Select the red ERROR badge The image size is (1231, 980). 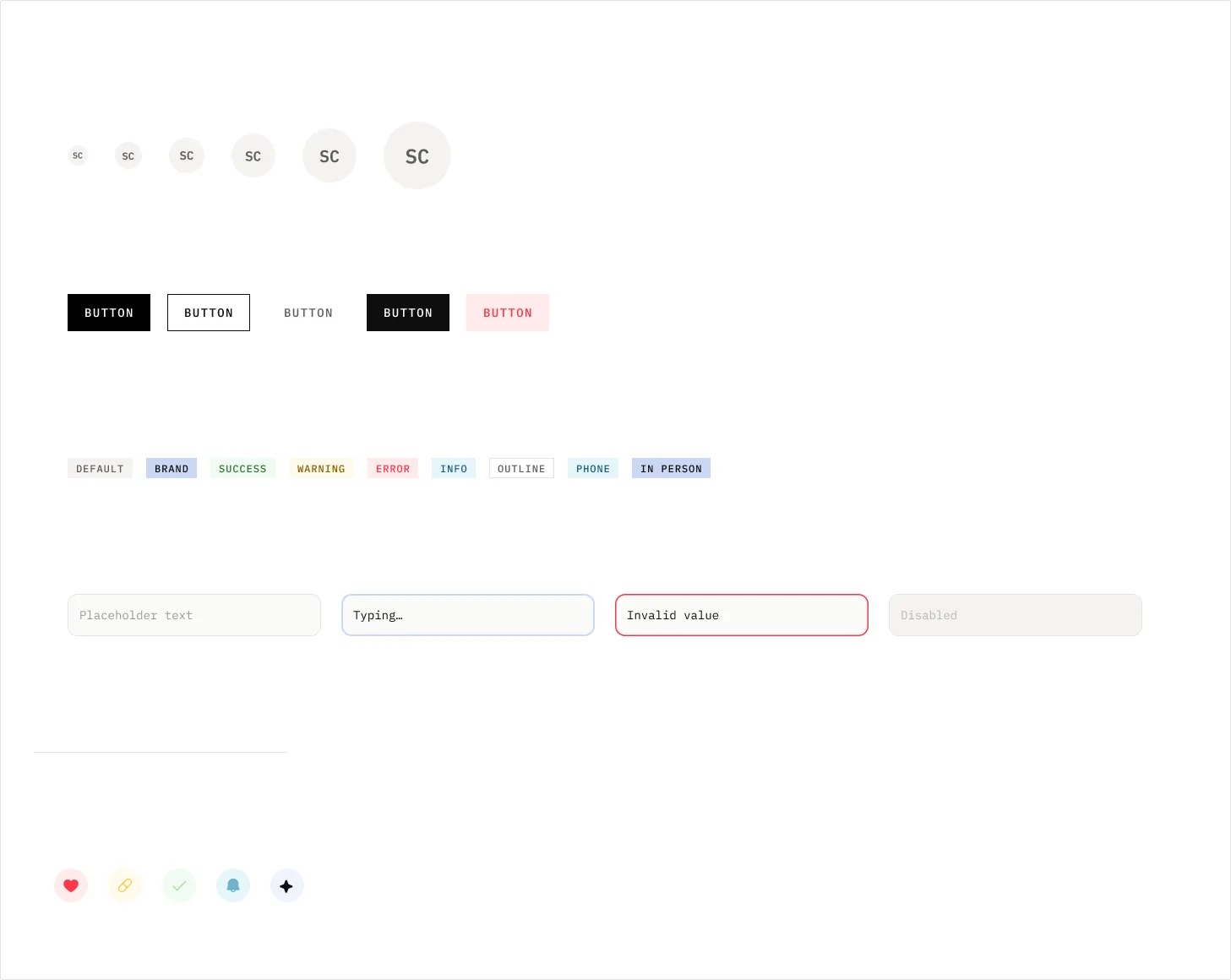393,468
